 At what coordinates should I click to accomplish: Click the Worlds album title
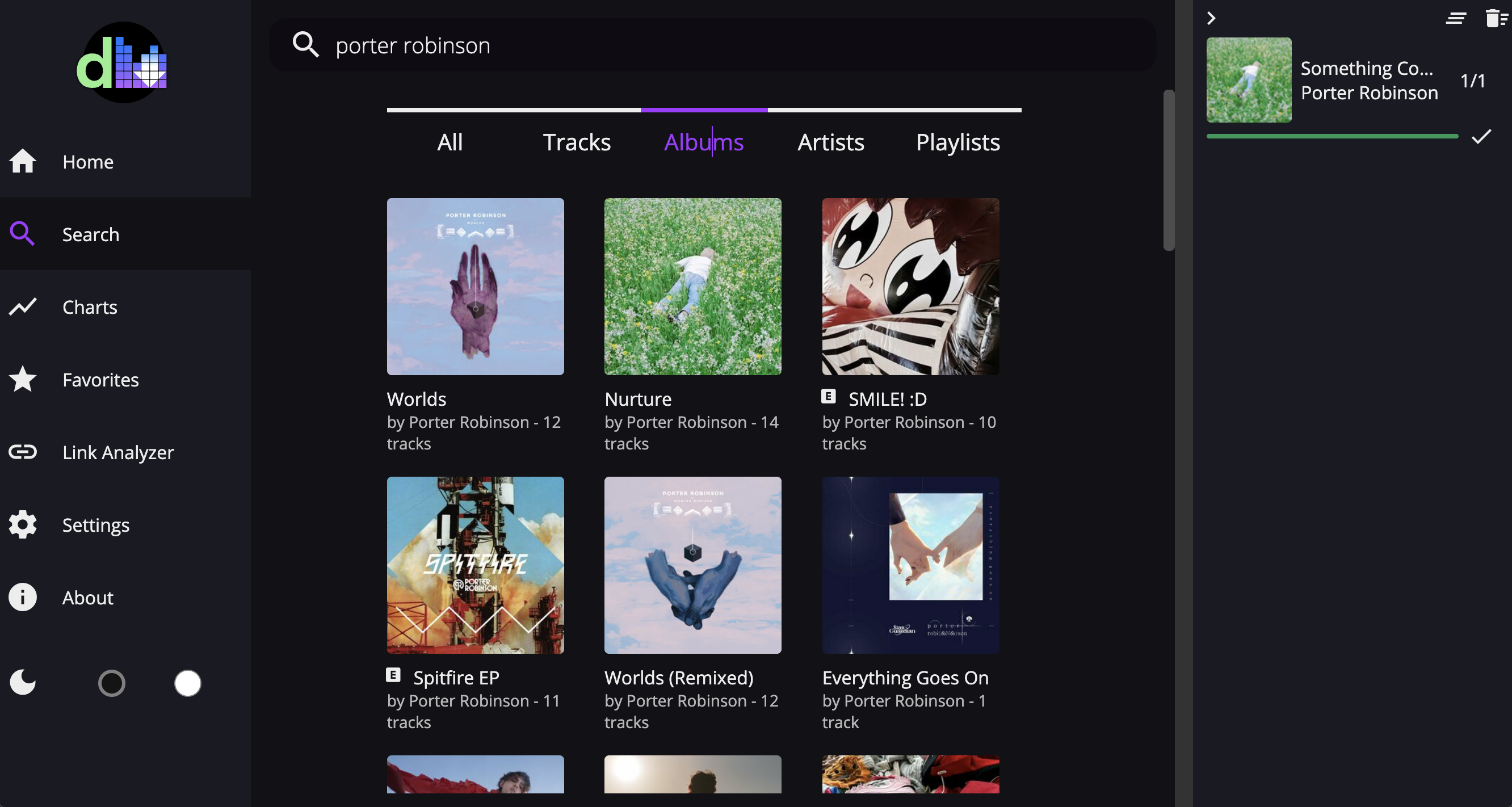[x=416, y=399]
